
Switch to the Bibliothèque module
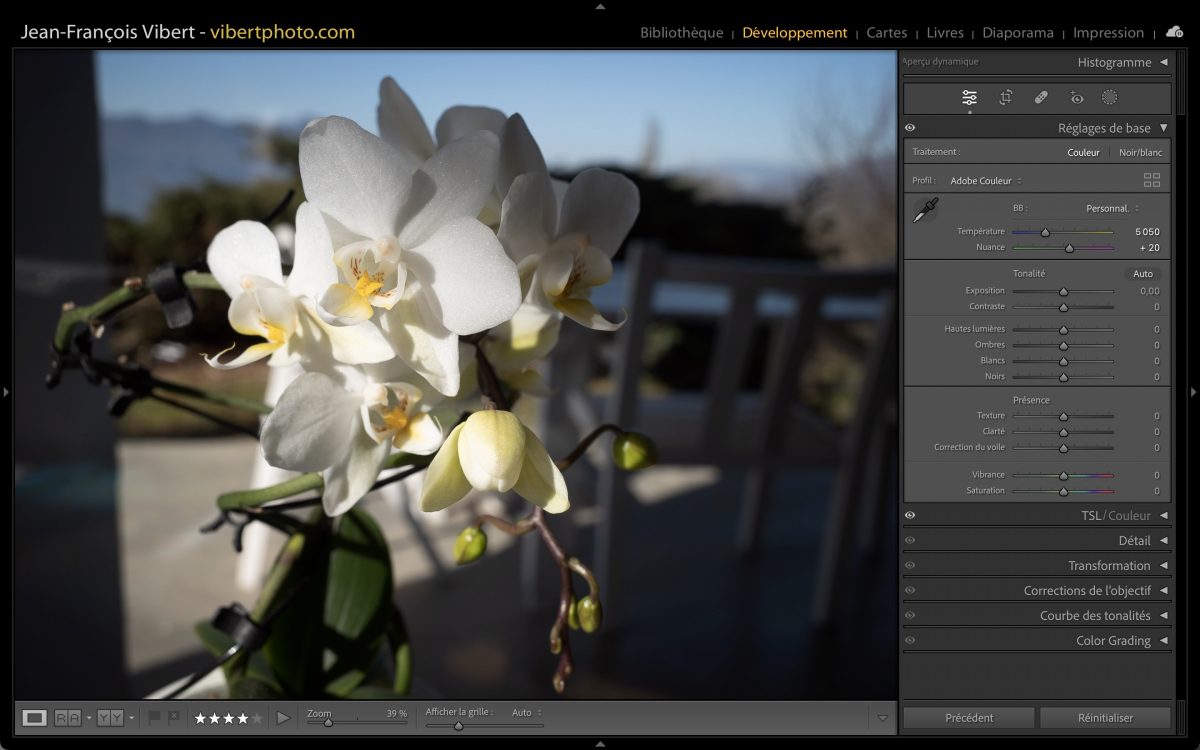pos(681,33)
